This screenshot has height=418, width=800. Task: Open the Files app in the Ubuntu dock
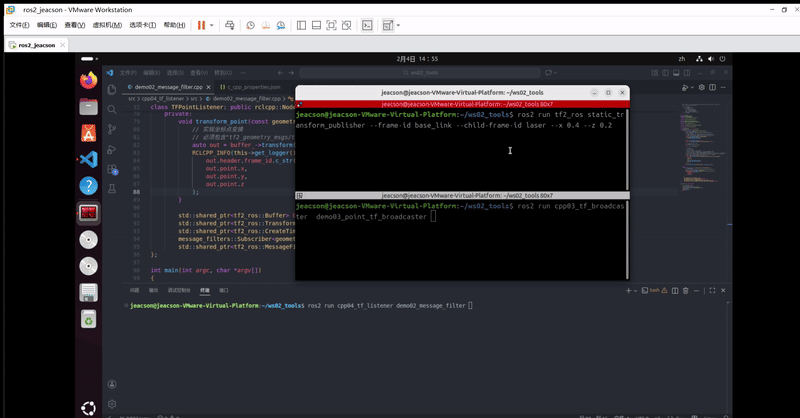point(88,107)
